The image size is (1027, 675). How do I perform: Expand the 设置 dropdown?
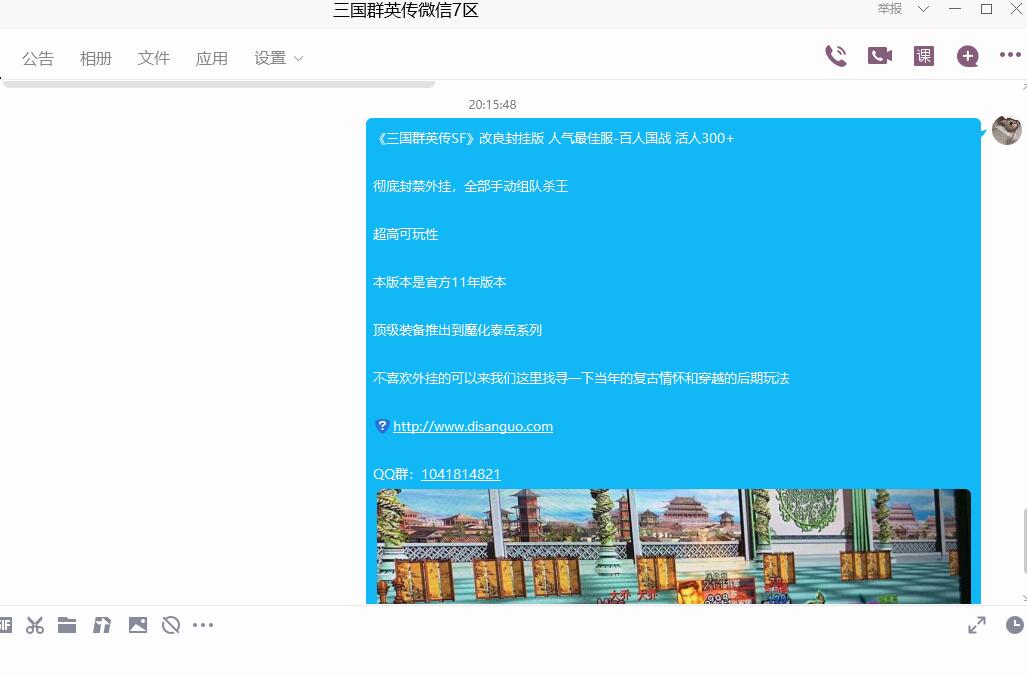click(x=278, y=58)
